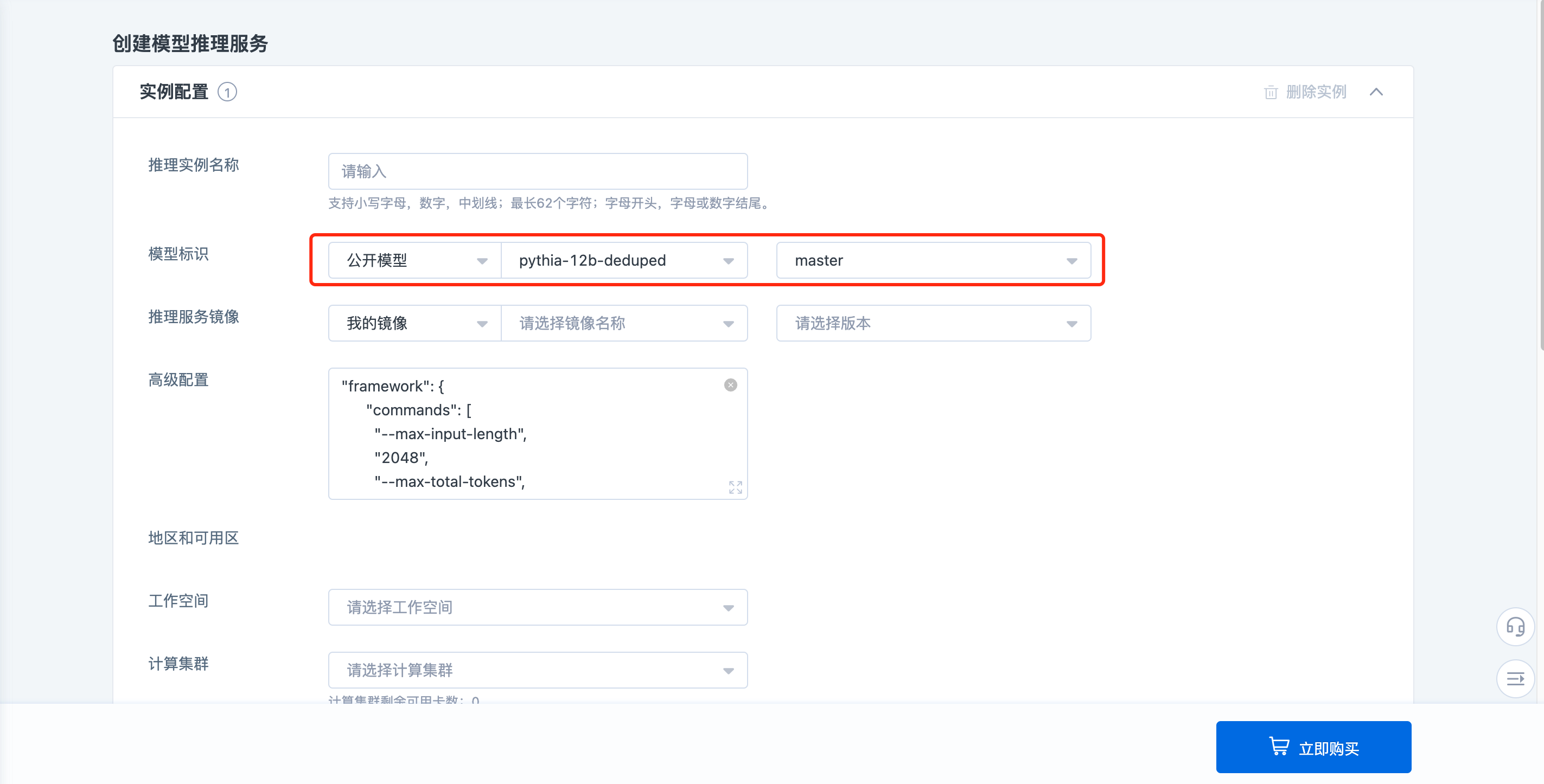Click the collapse sidebar list icon

[x=1515, y=679]
